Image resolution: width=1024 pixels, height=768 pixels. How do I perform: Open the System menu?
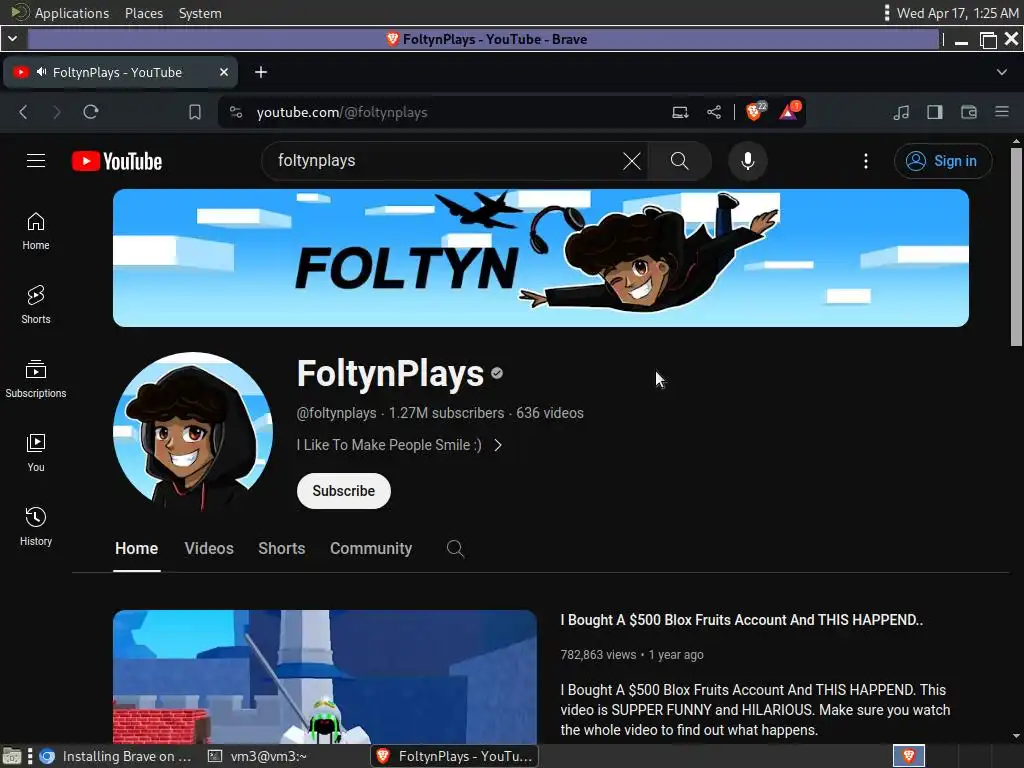point(200,13)
